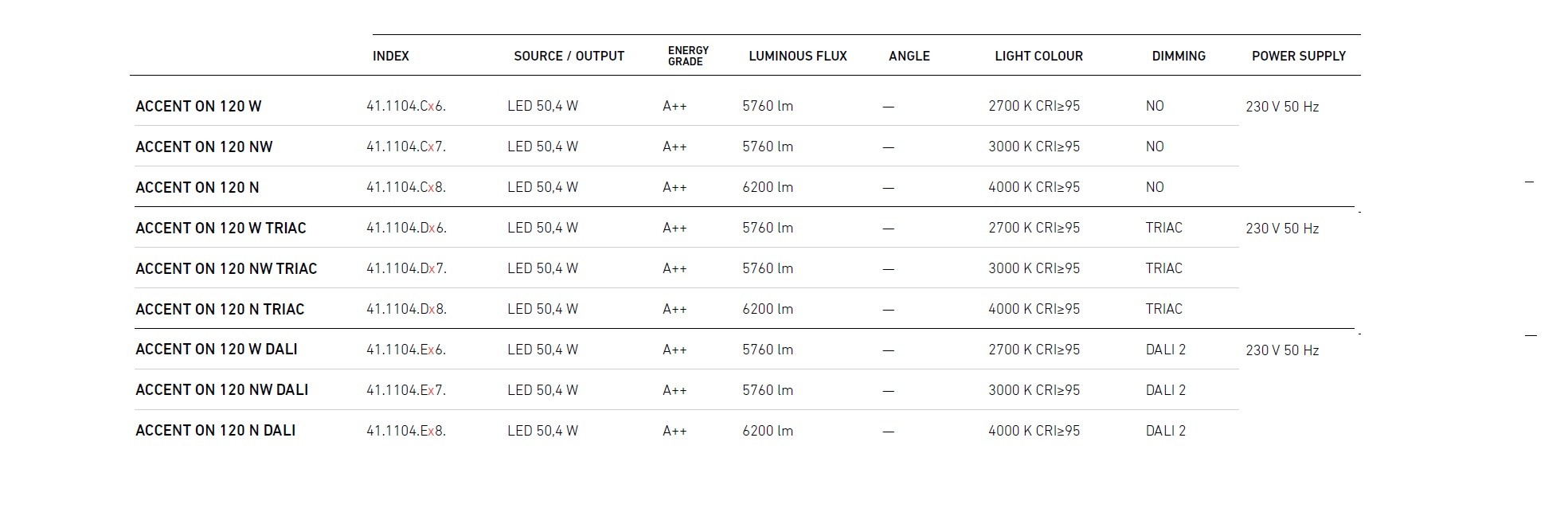Image resolution: width=1568 pixels, height=512 pixels.
Task: Click the SOURCE / OUTPUT column header
Action: point(569,56)
